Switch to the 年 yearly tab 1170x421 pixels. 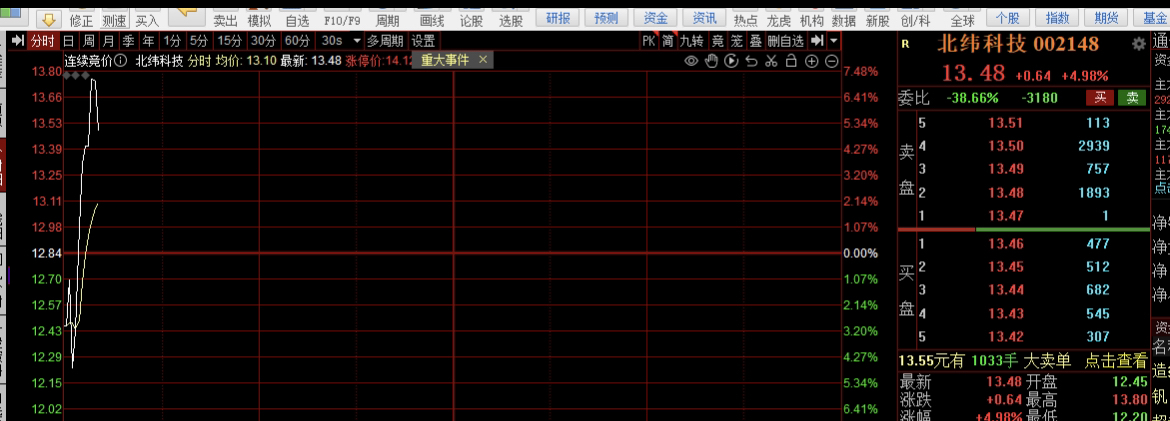pyautogui.click(x=149, y=41)
